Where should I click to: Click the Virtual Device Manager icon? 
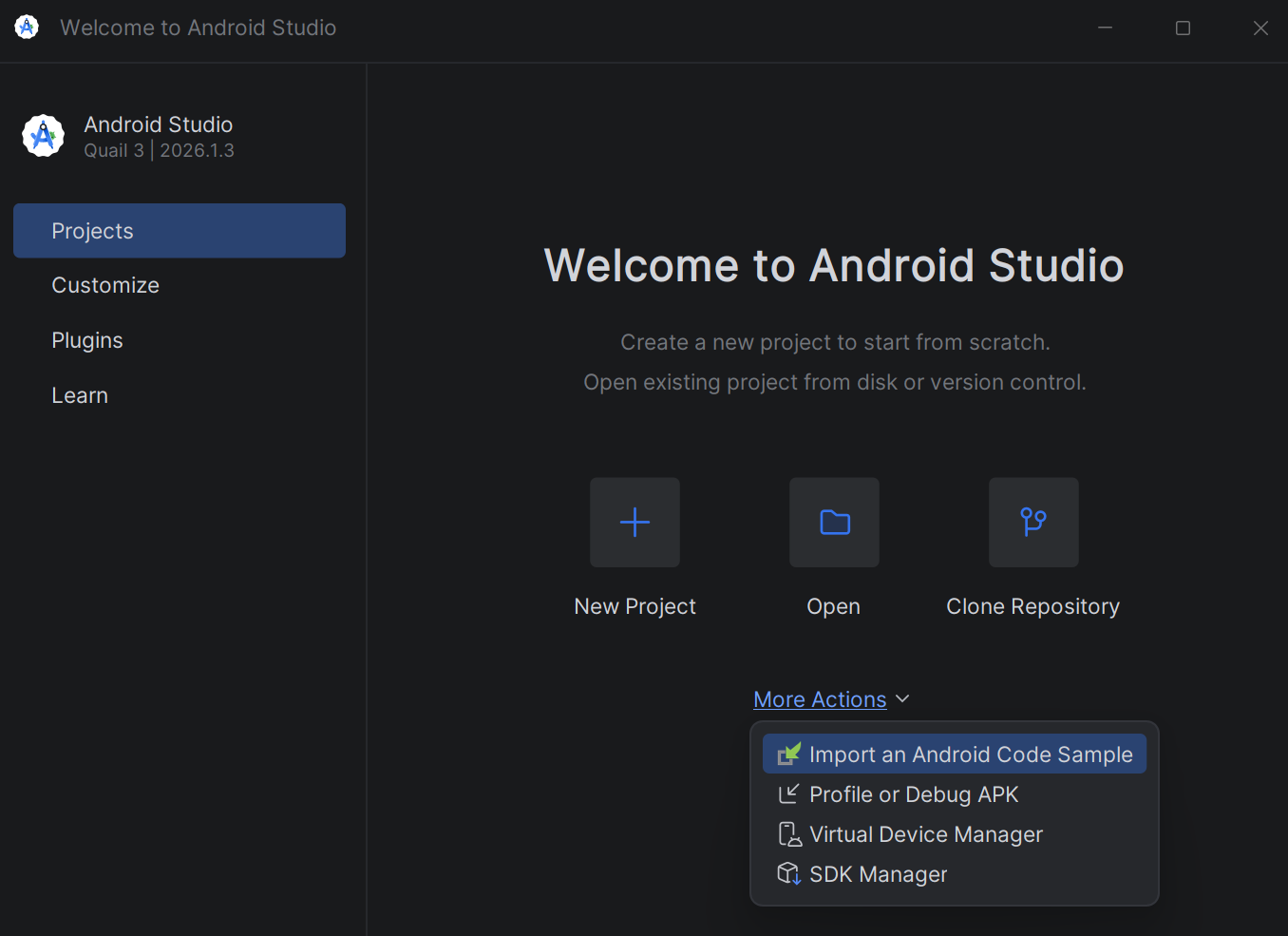click(789, 834)
